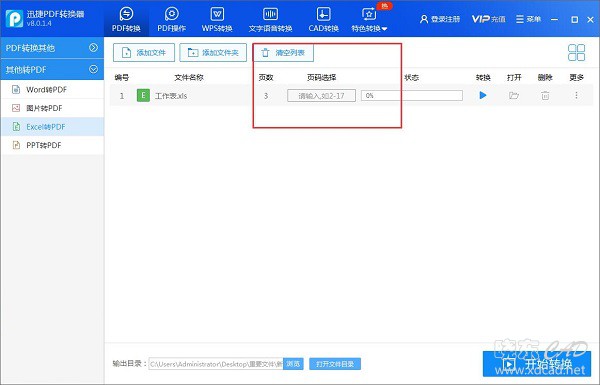Open the 菜单 hamburger menu
Image resolution: width=600 pixels, height=385 pixels.
pyautogui.click(x=528, y=19)
